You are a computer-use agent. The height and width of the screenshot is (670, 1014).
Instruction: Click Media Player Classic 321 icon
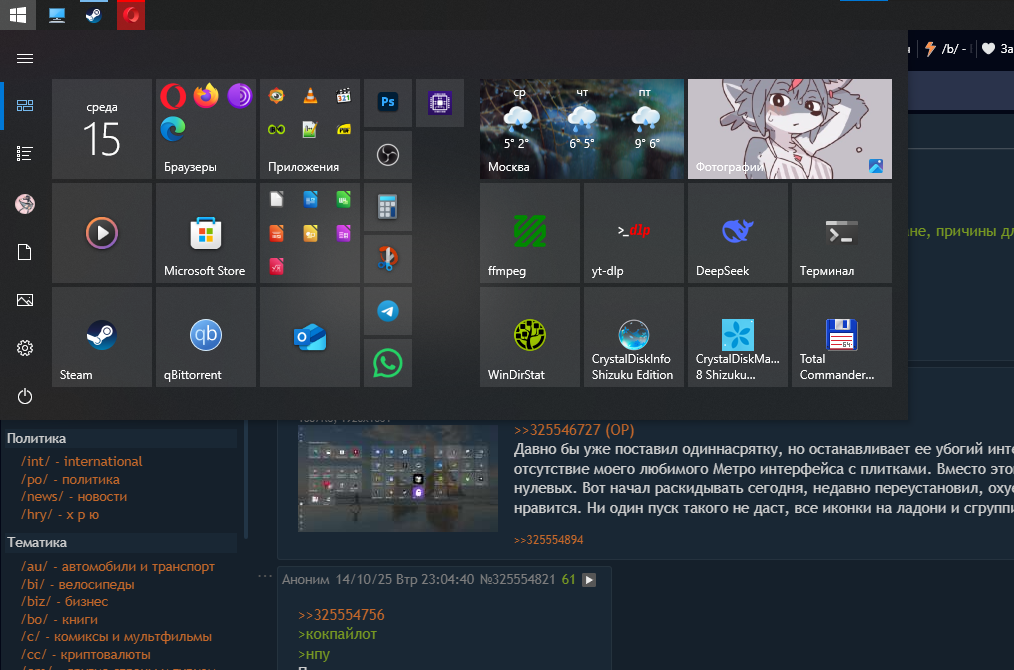point(343,96)
